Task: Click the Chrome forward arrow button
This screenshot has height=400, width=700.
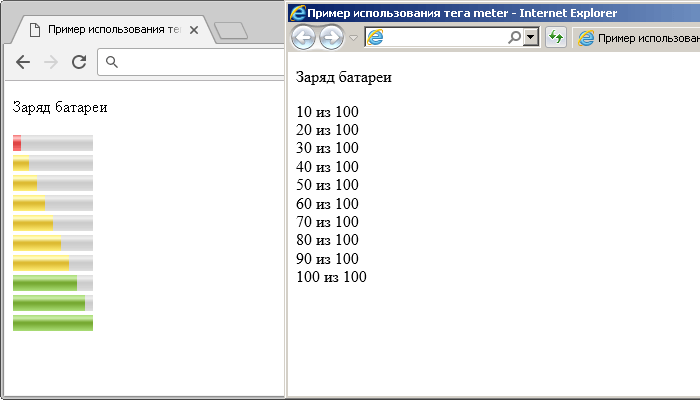Action: point(51,62)
